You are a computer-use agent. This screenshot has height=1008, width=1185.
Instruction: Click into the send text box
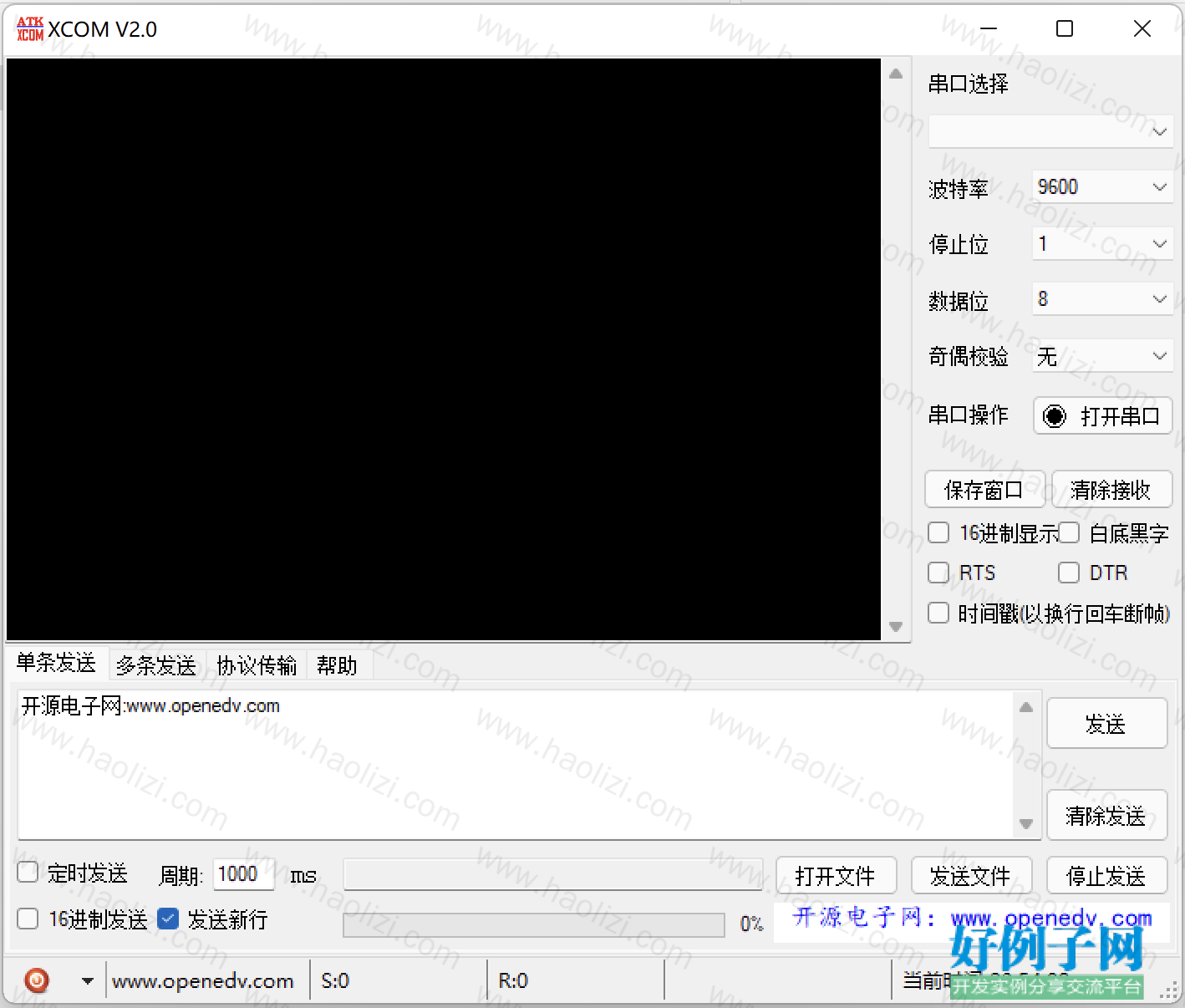coord(516,765)
